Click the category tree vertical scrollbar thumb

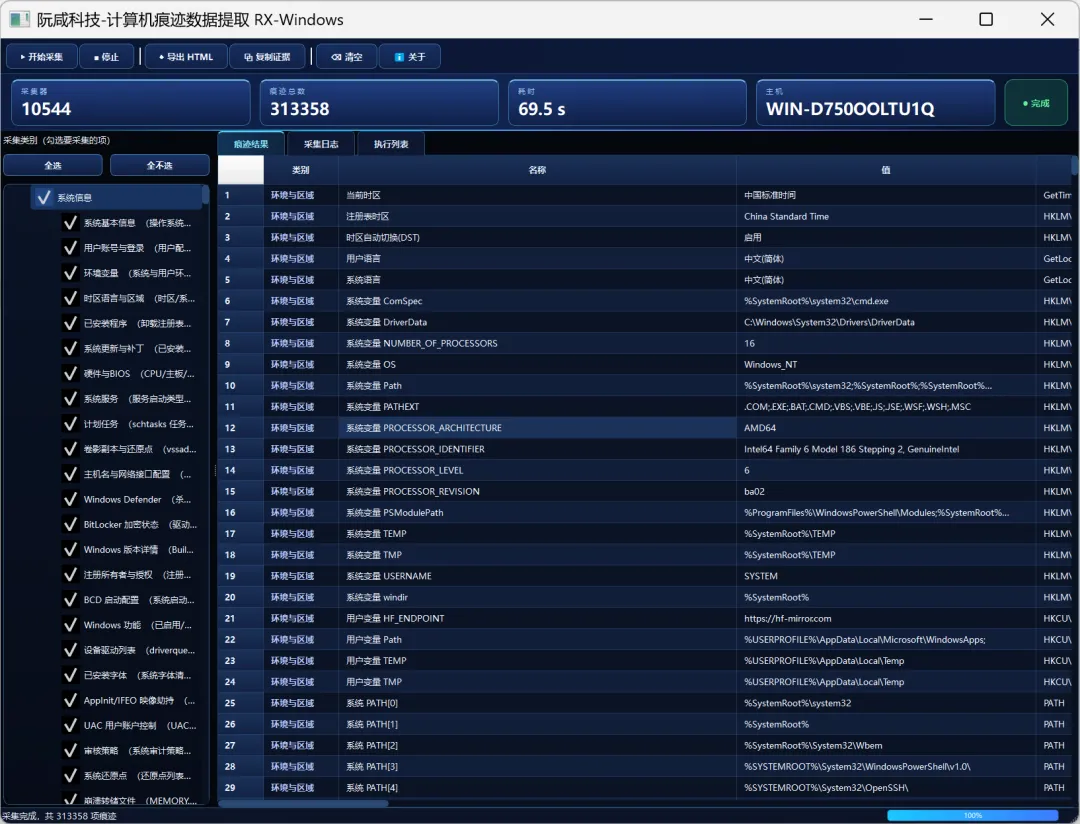point(205,194)
